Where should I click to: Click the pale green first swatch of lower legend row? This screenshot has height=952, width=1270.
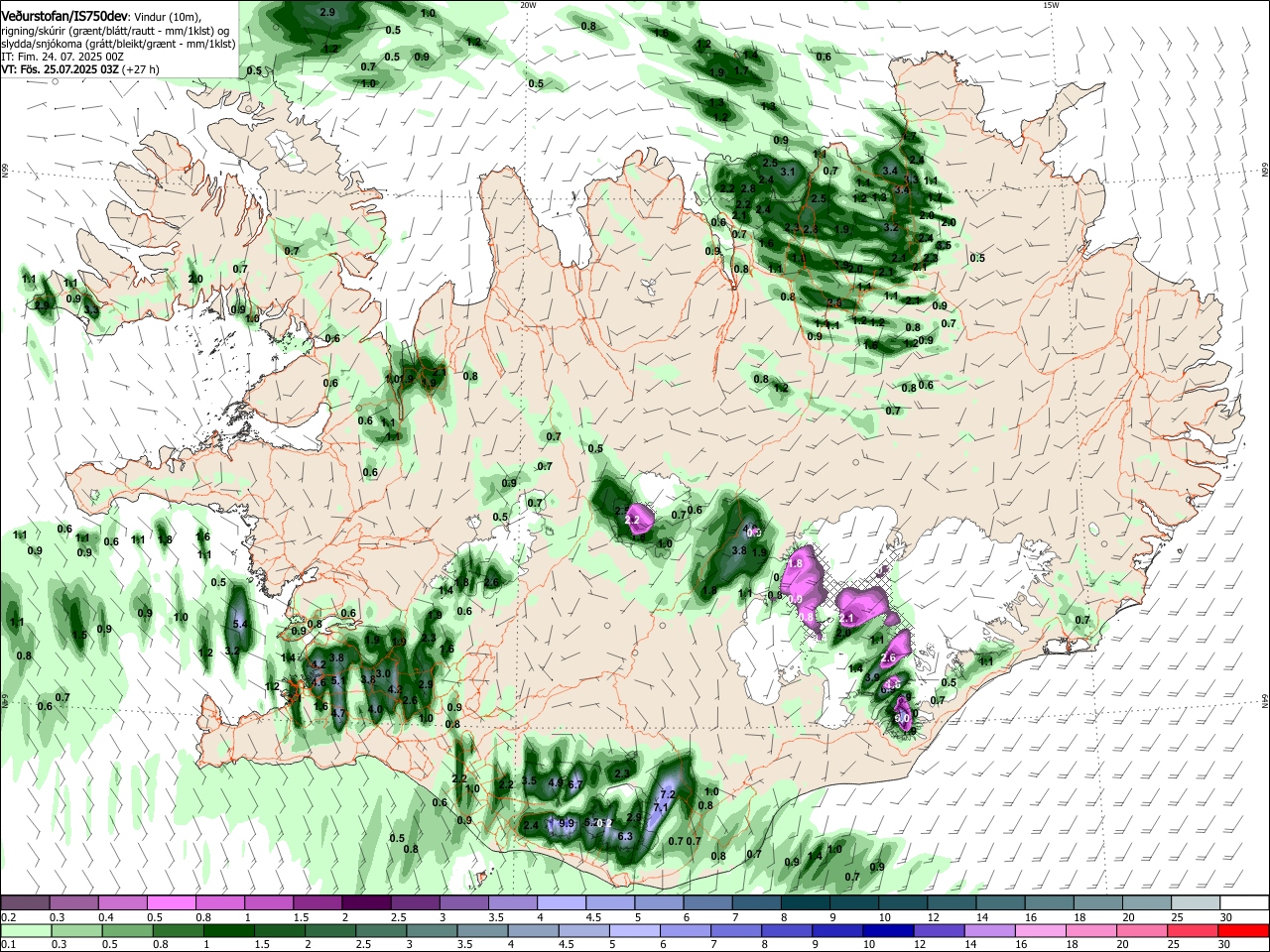25,930
